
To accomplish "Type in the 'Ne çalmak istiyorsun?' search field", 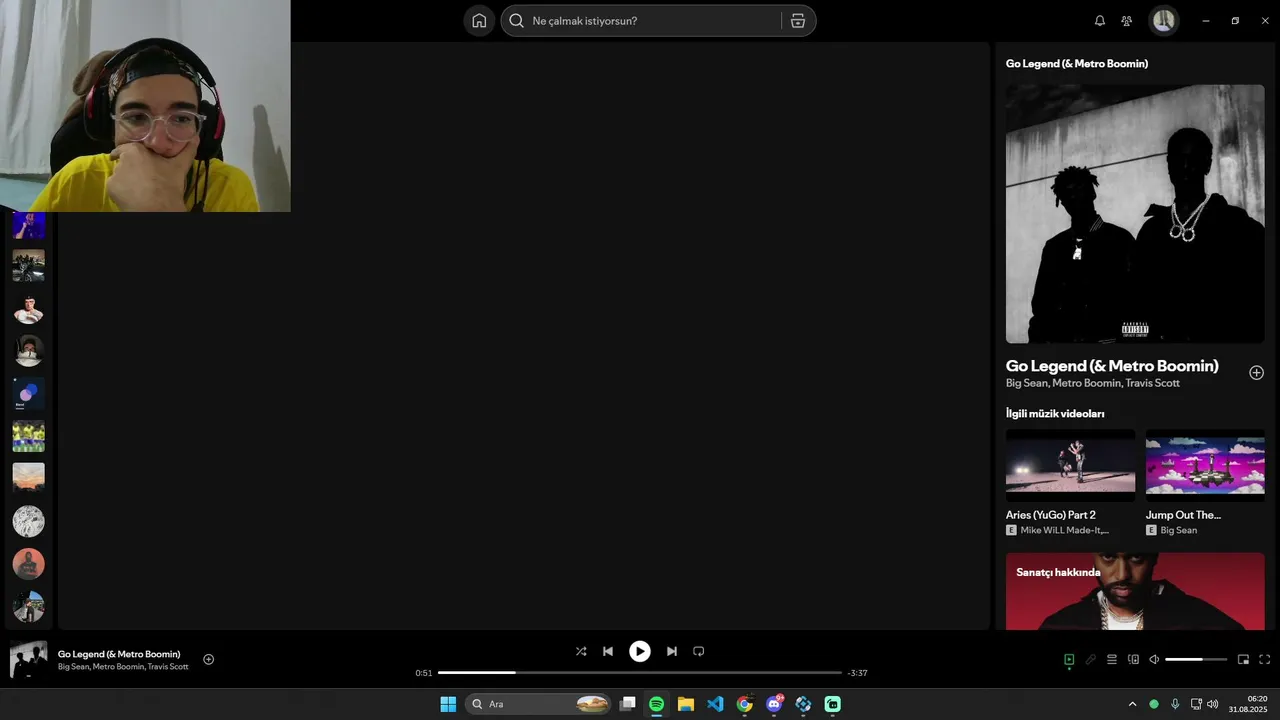I will [658, 21].
